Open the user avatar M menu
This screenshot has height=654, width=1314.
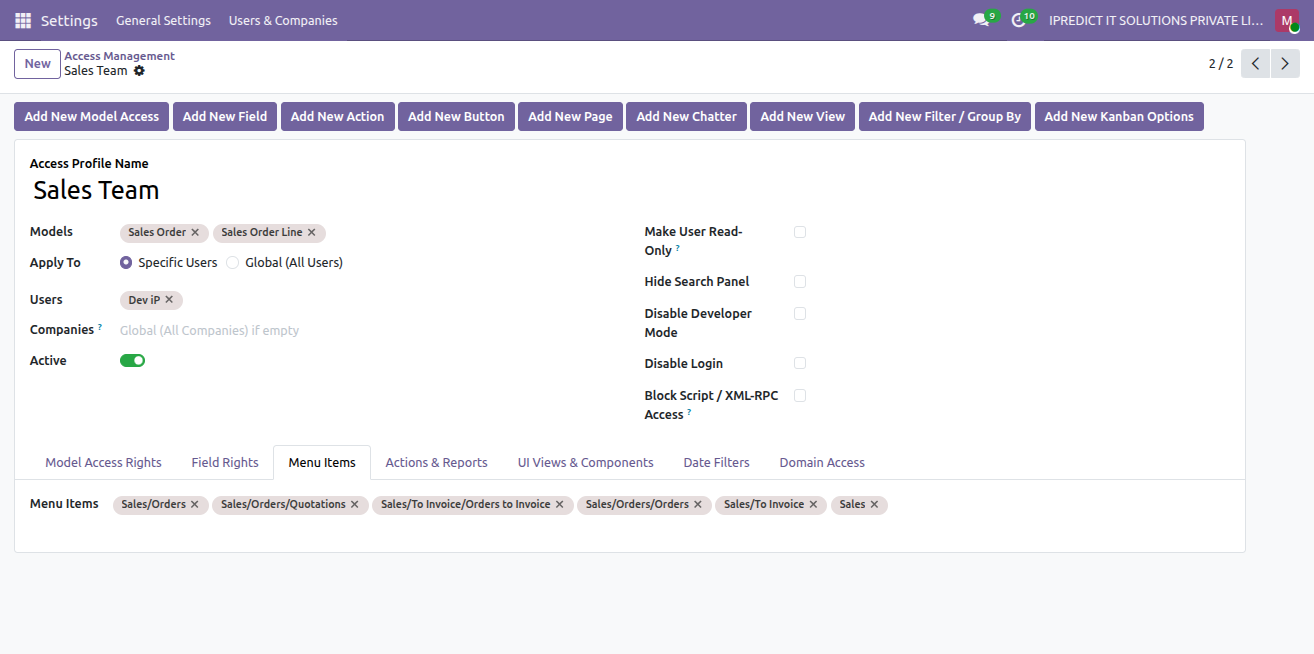click(x=1286, y=20)
